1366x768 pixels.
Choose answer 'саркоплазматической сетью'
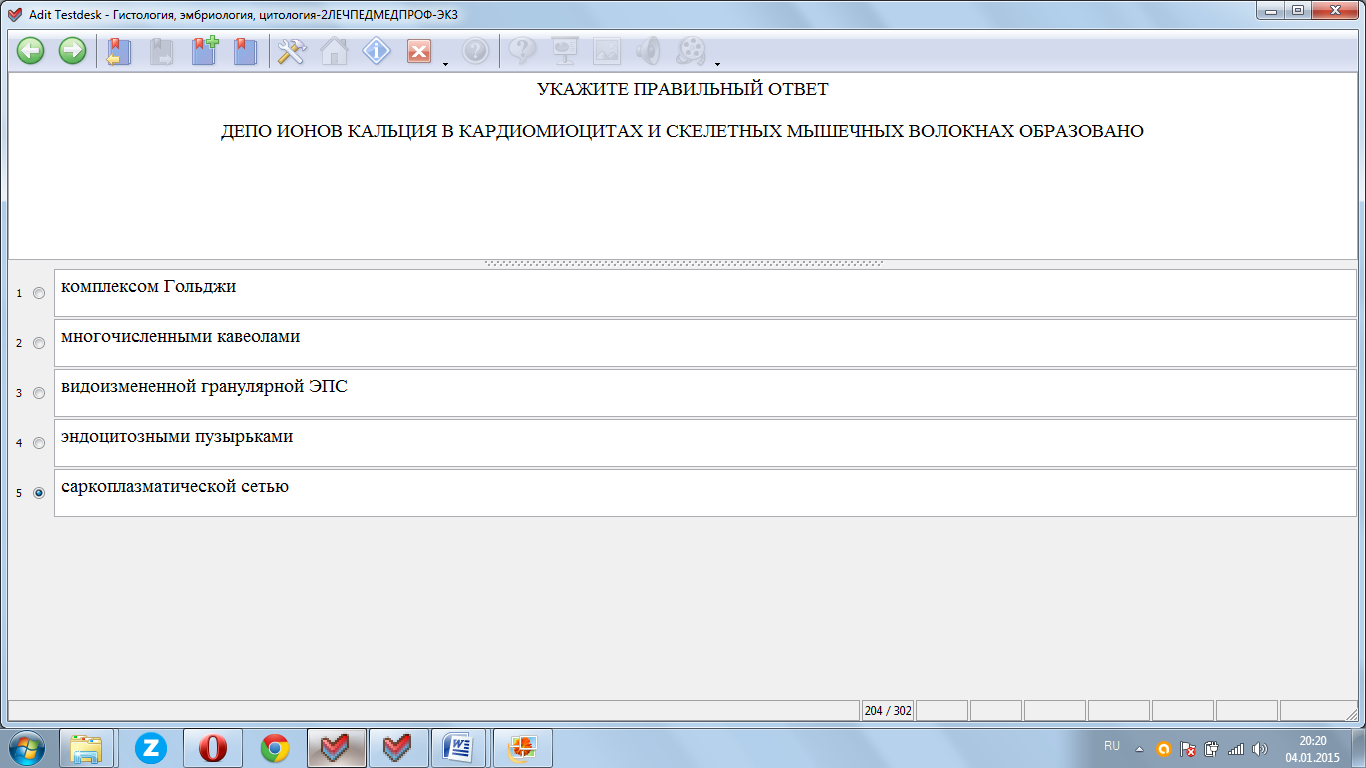click(x=705, y=493)
